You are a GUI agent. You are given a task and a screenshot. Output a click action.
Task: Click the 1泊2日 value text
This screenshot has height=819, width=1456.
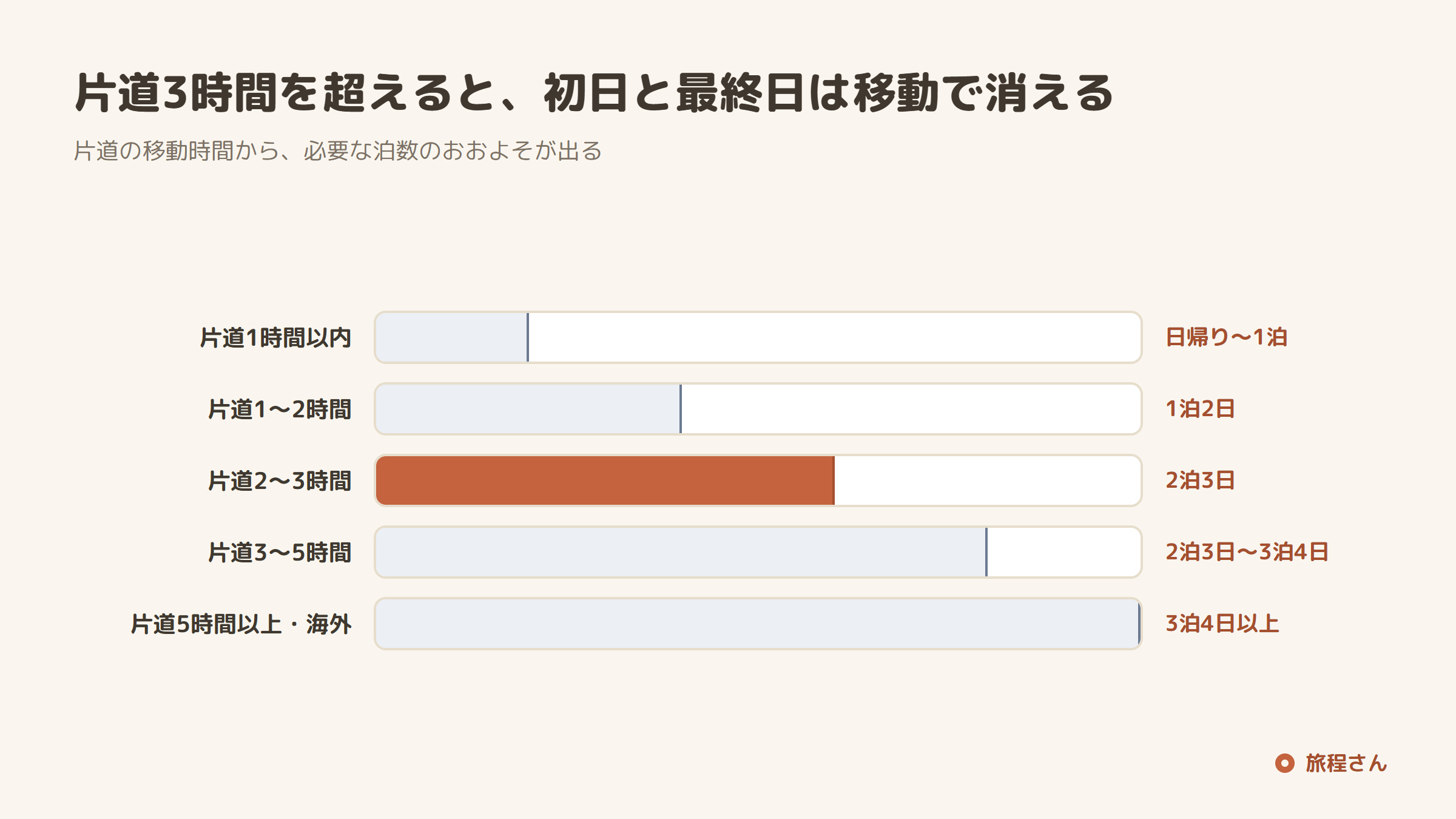click(1200, 409)
